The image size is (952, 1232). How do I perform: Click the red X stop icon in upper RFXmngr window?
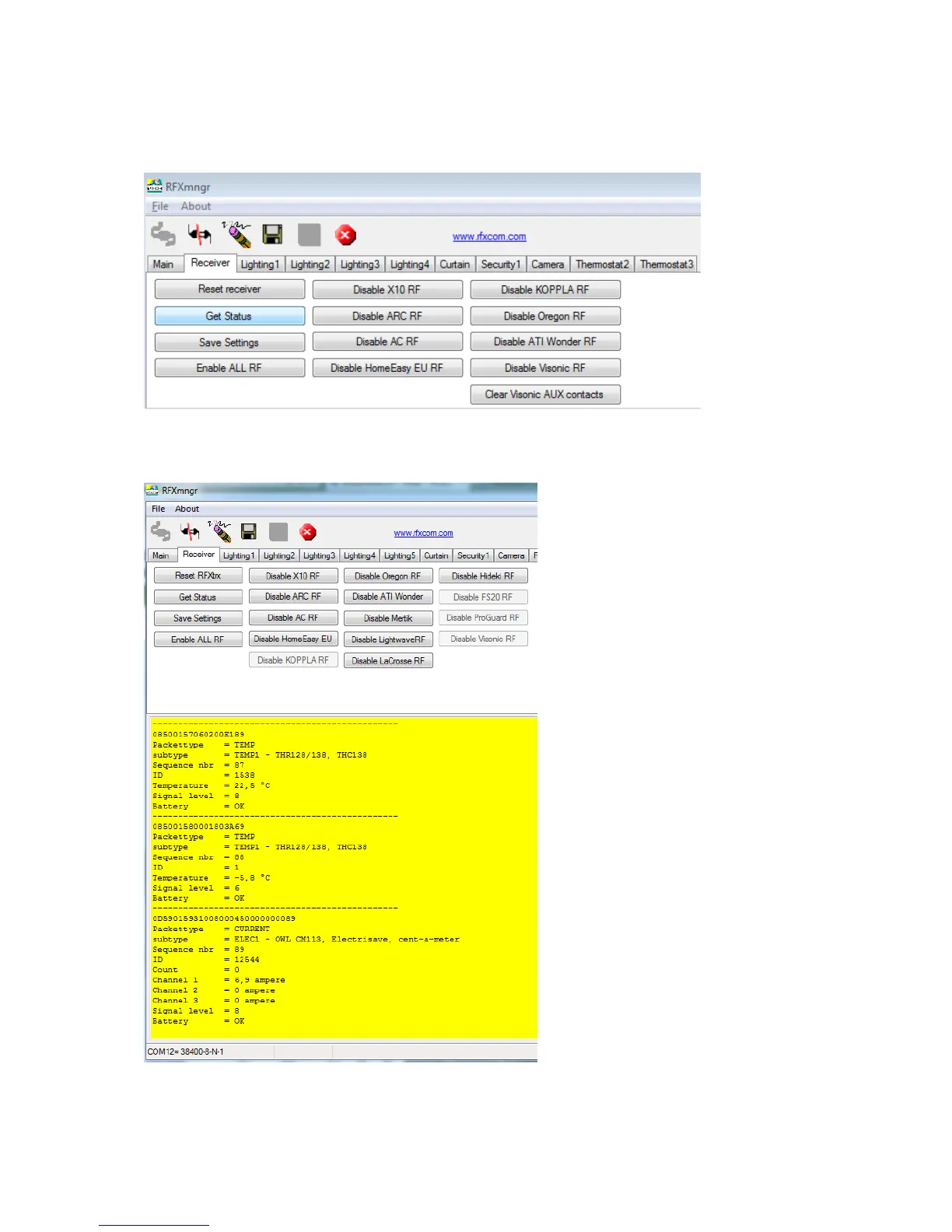[345, 235]
